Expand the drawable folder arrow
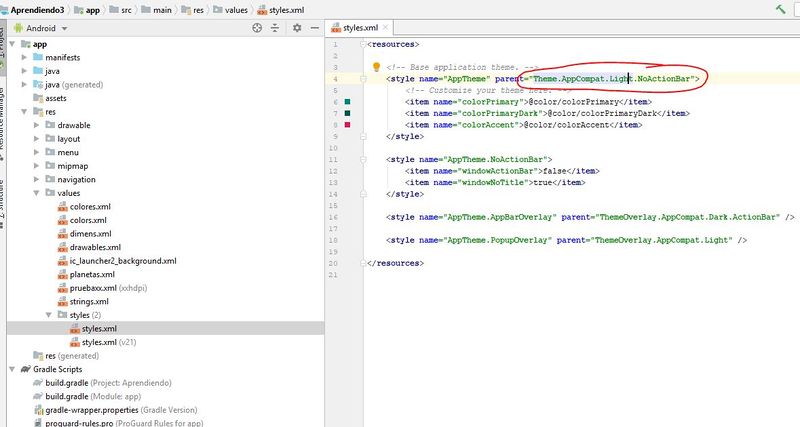 click(36, 125)
